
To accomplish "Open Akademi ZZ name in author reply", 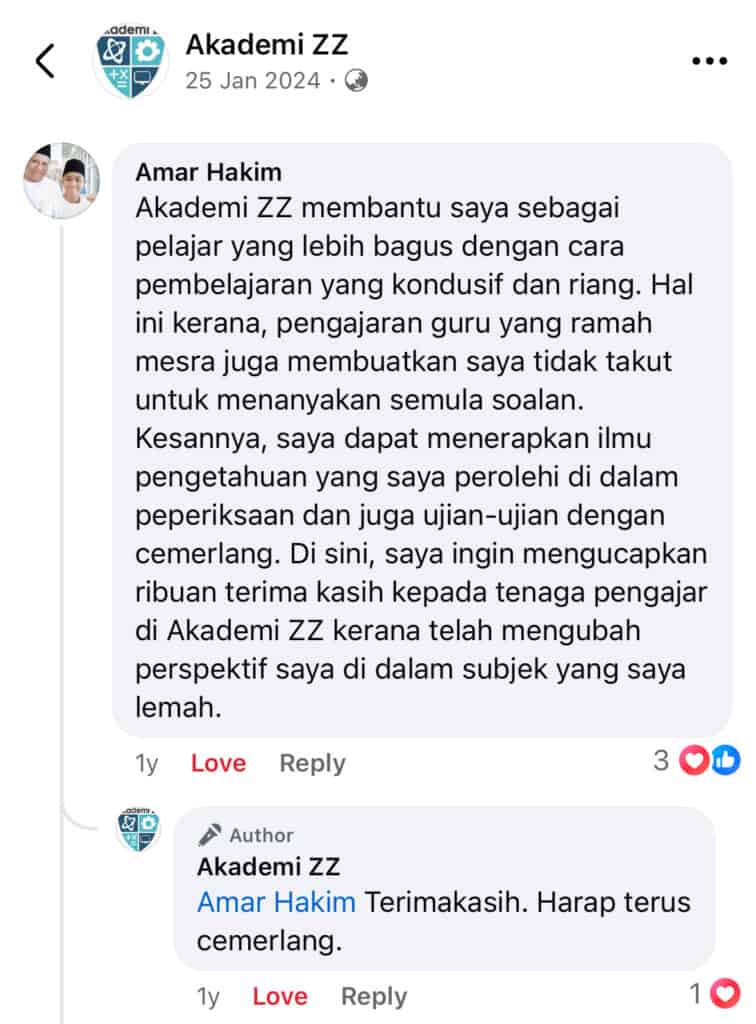I will coord(268,867).
